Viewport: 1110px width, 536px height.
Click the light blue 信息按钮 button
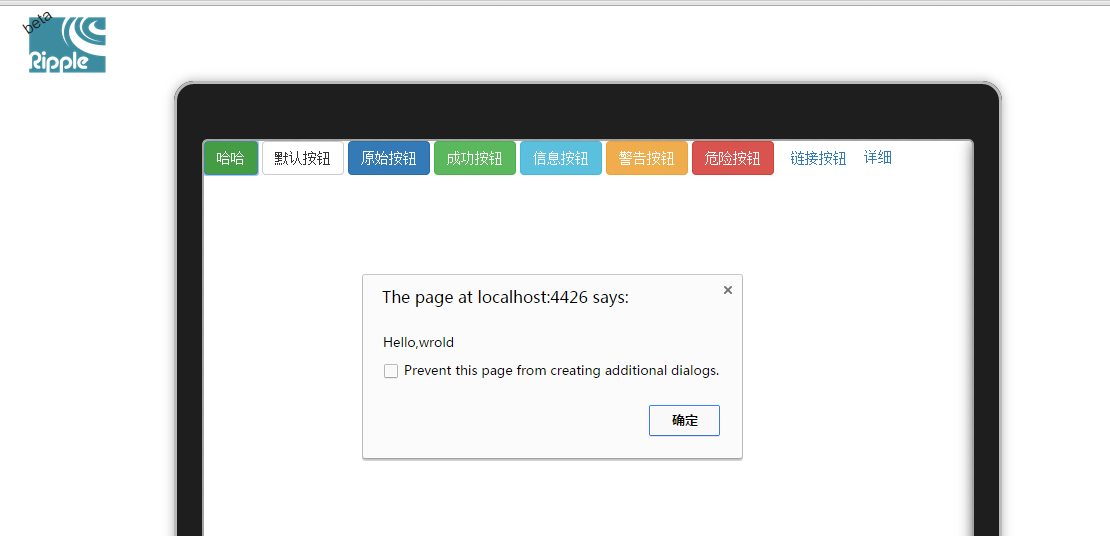click(561, 158)
